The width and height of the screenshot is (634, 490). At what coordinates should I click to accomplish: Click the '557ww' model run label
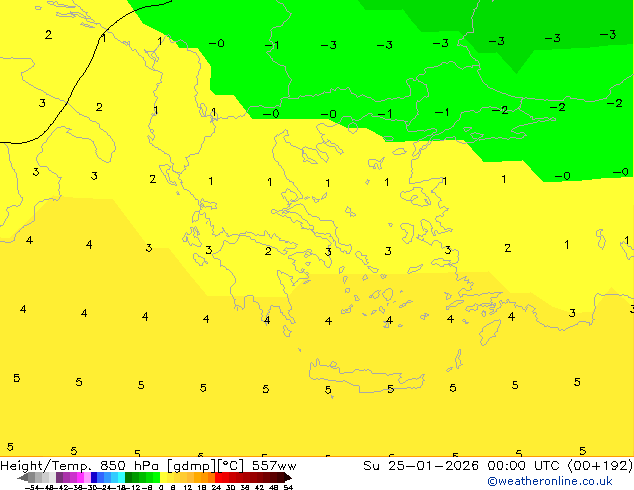(274, 466)
